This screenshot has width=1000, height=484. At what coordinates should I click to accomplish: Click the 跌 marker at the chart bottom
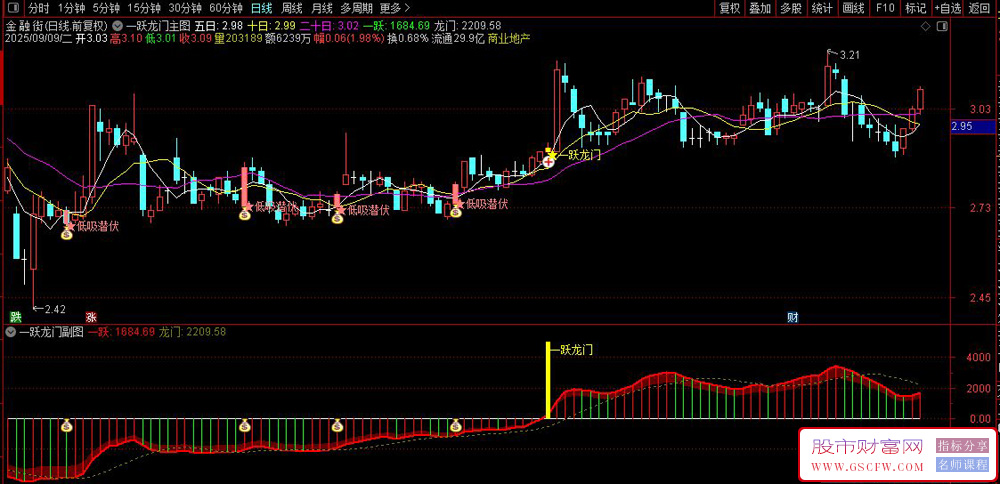15,317
